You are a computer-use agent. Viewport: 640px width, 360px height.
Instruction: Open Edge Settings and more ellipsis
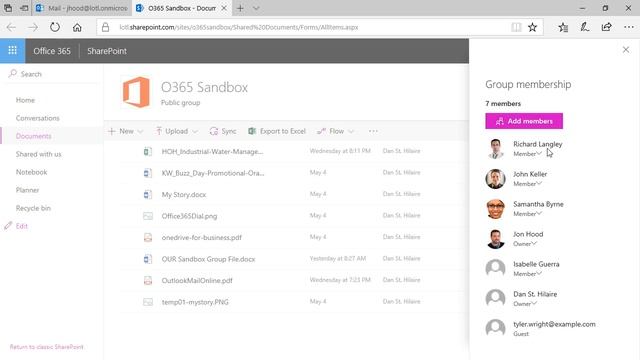(629, 27)
